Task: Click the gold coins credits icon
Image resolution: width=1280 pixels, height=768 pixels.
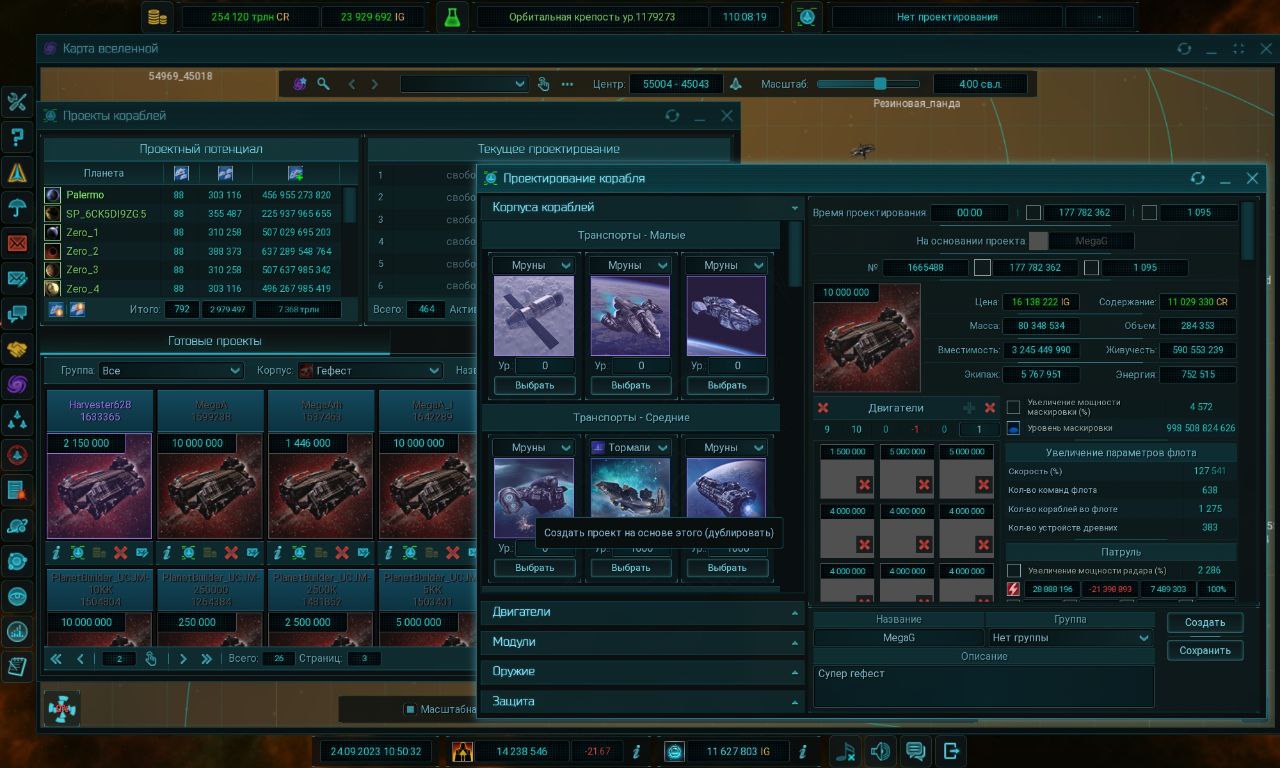Action: point(157,17)
